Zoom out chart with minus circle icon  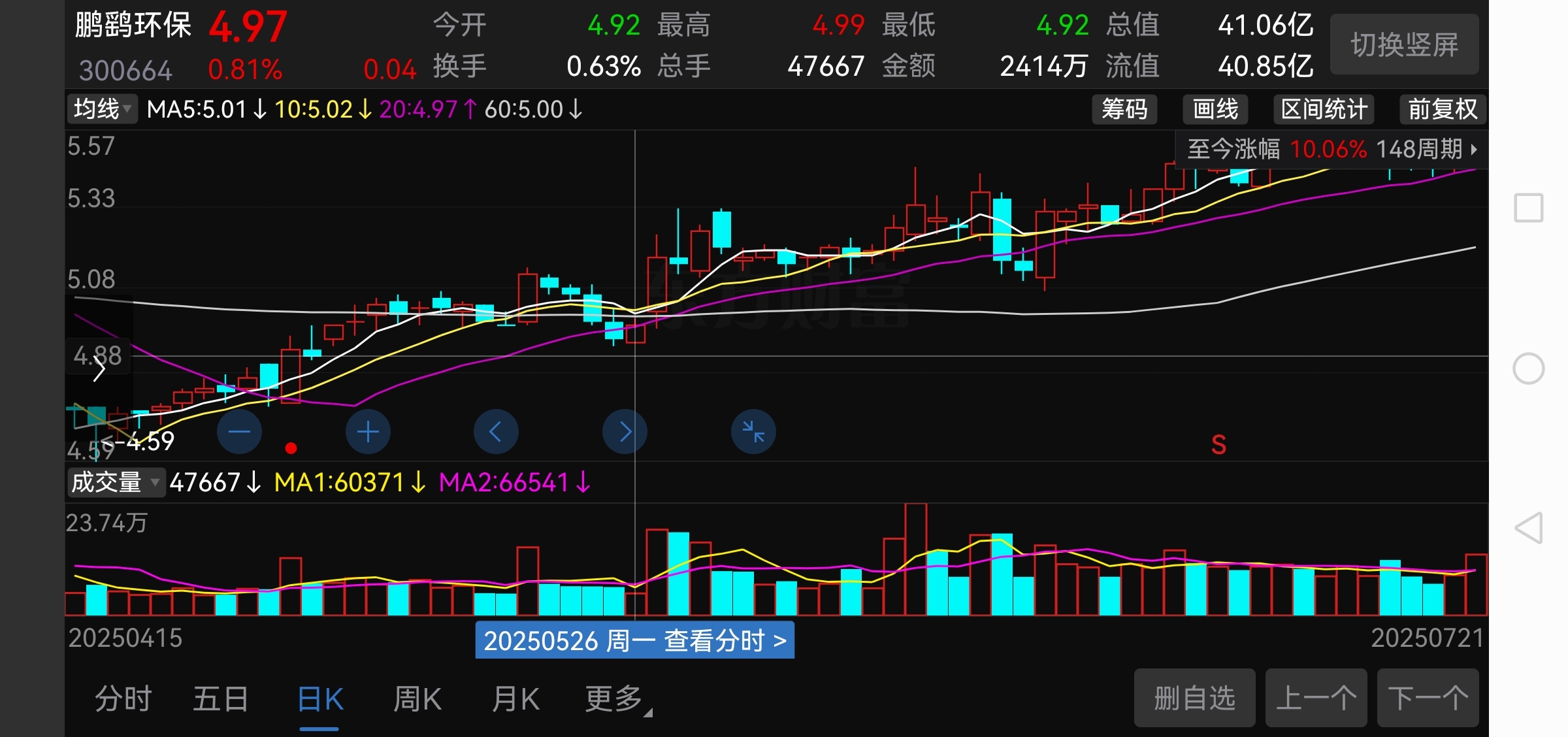(239, 431)
